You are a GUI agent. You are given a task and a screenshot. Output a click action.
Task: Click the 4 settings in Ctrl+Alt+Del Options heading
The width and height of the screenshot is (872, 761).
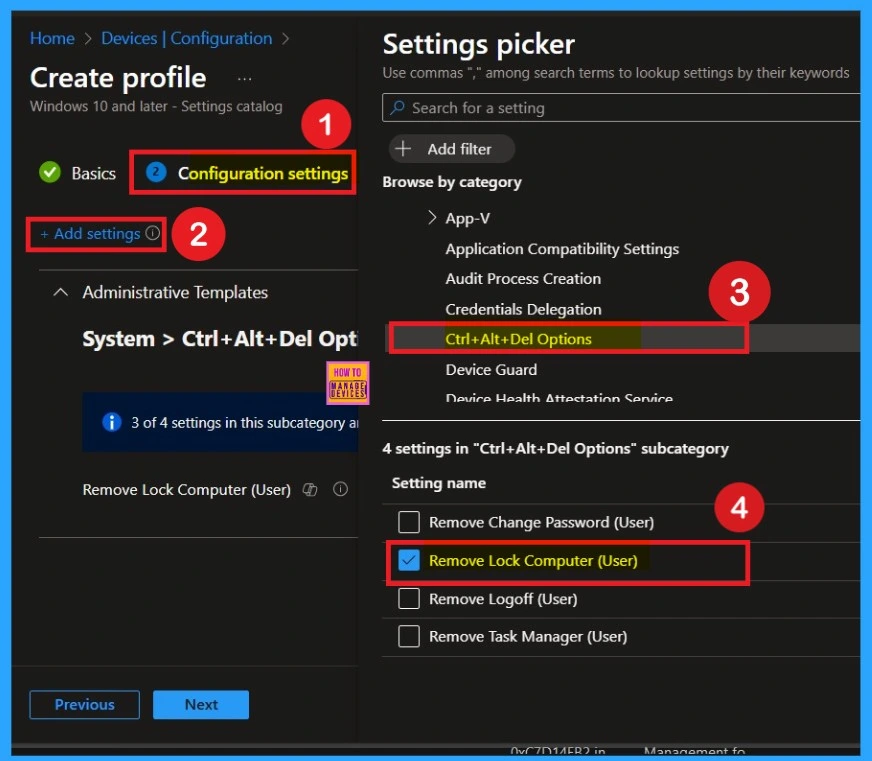point(555,448)
